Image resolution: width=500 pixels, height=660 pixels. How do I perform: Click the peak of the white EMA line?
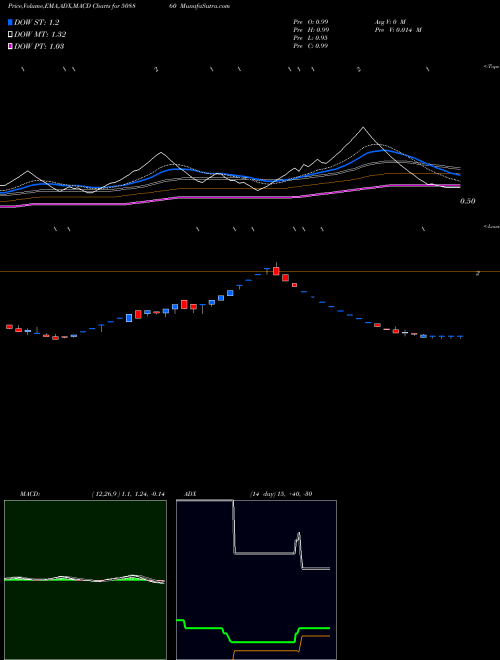(x=363, y=128)
